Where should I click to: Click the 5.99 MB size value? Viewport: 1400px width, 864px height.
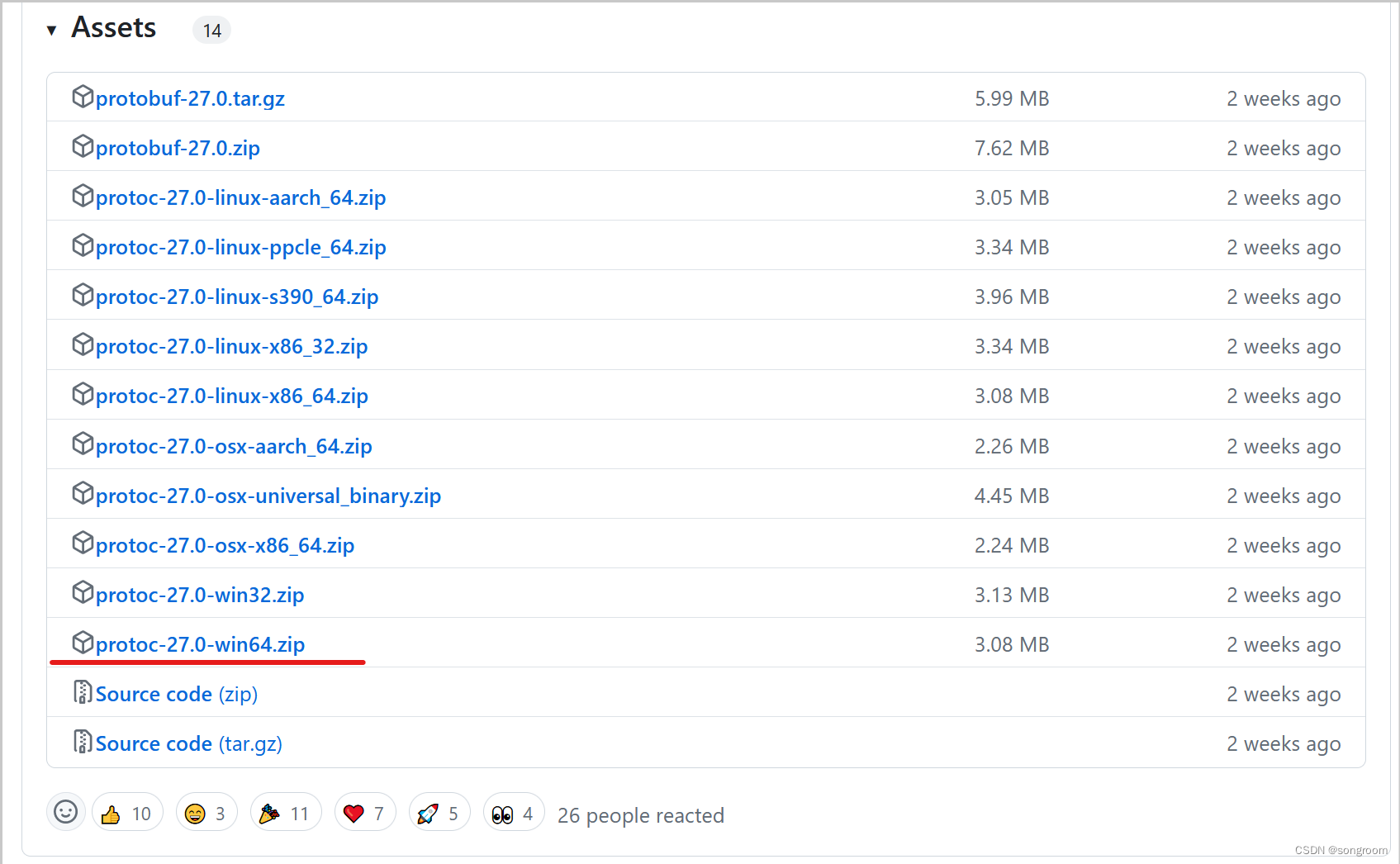click(x=1012, y=99)
